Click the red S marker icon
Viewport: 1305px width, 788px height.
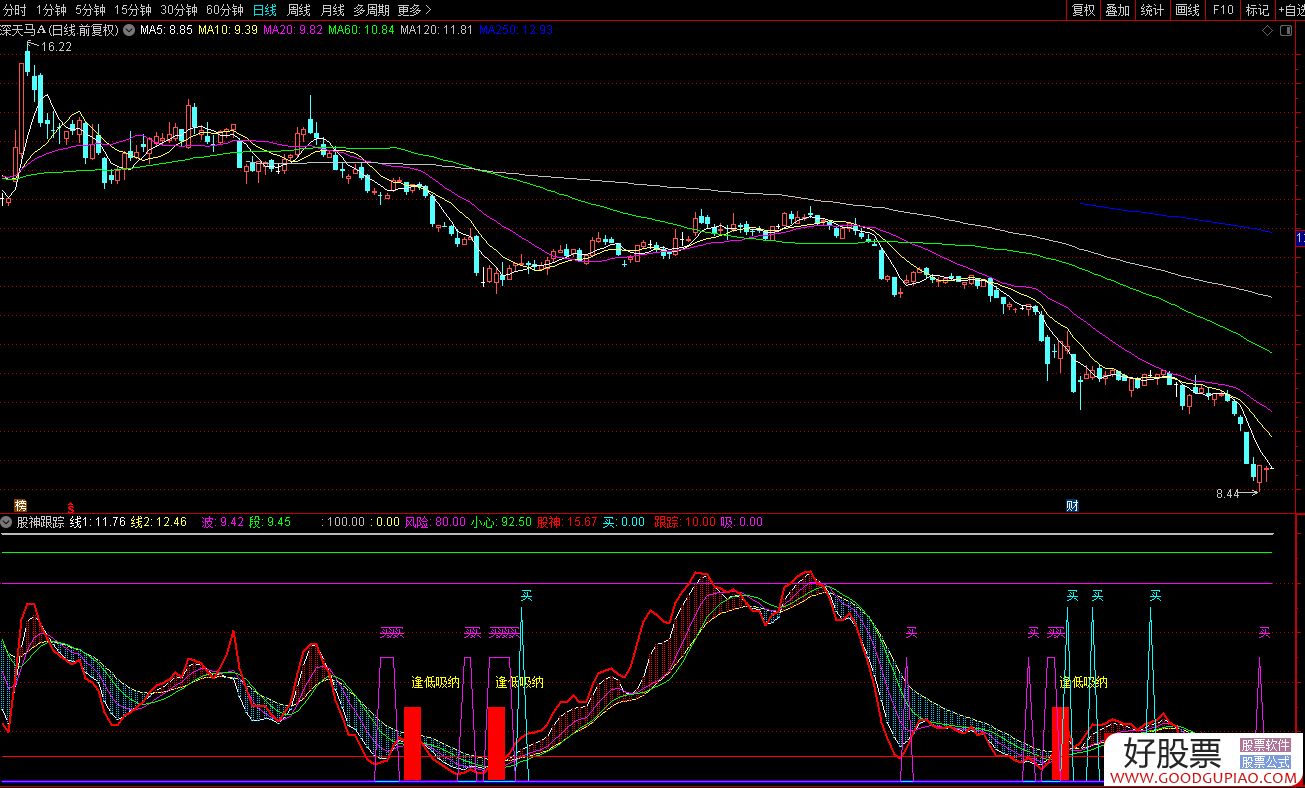click(x=70, y=507)
